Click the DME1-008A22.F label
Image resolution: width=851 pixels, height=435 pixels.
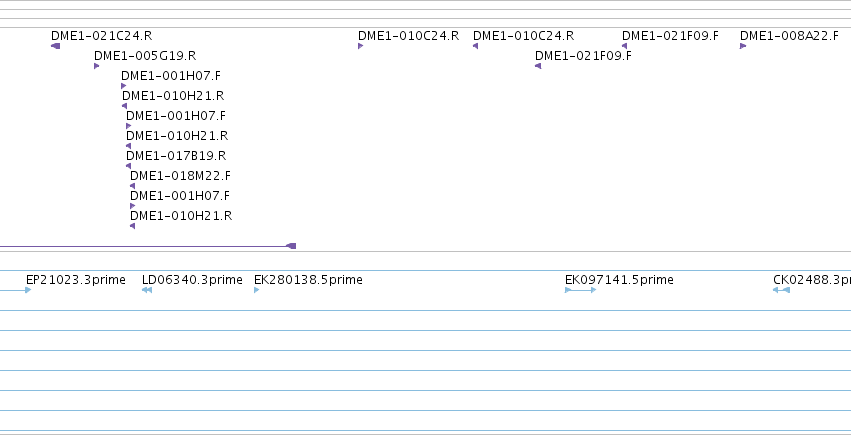click(x=789, y=36)
